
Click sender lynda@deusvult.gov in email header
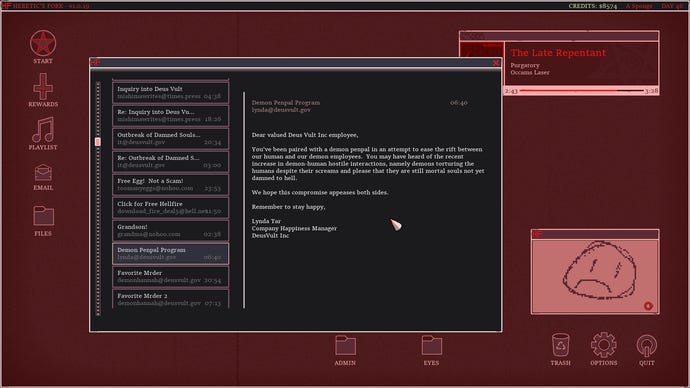click(x=281, y=110)
